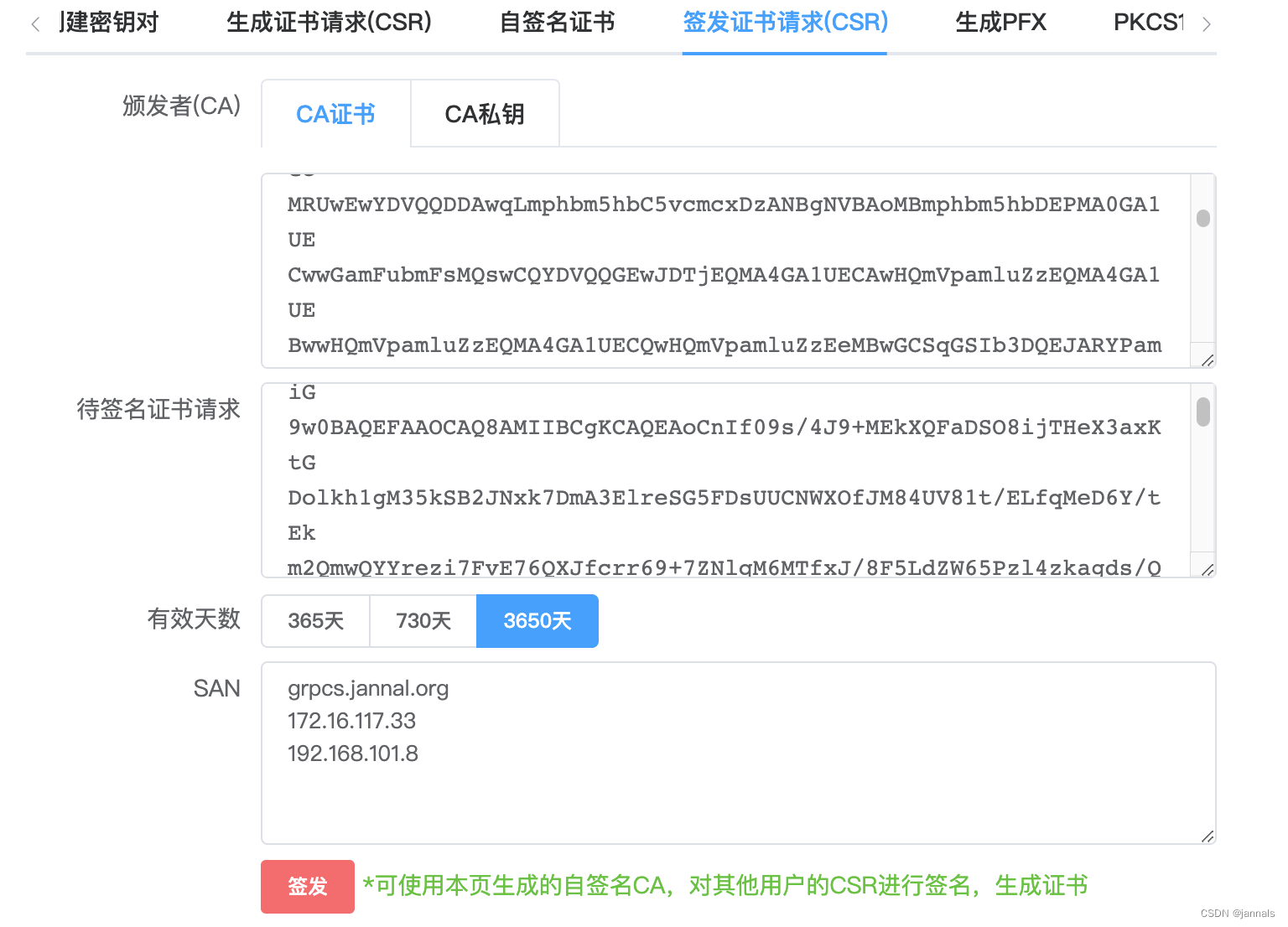Viewport: 1288px width, 927px height.
Task: Open the 自签名证书 tab
Action: coord(556,23)
